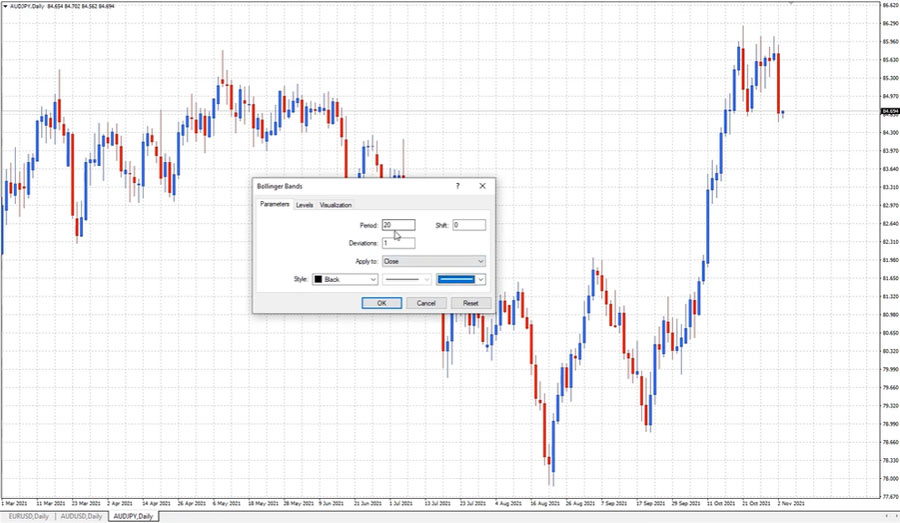
Task: Click the Shift input field
Action: click(468, 225)
